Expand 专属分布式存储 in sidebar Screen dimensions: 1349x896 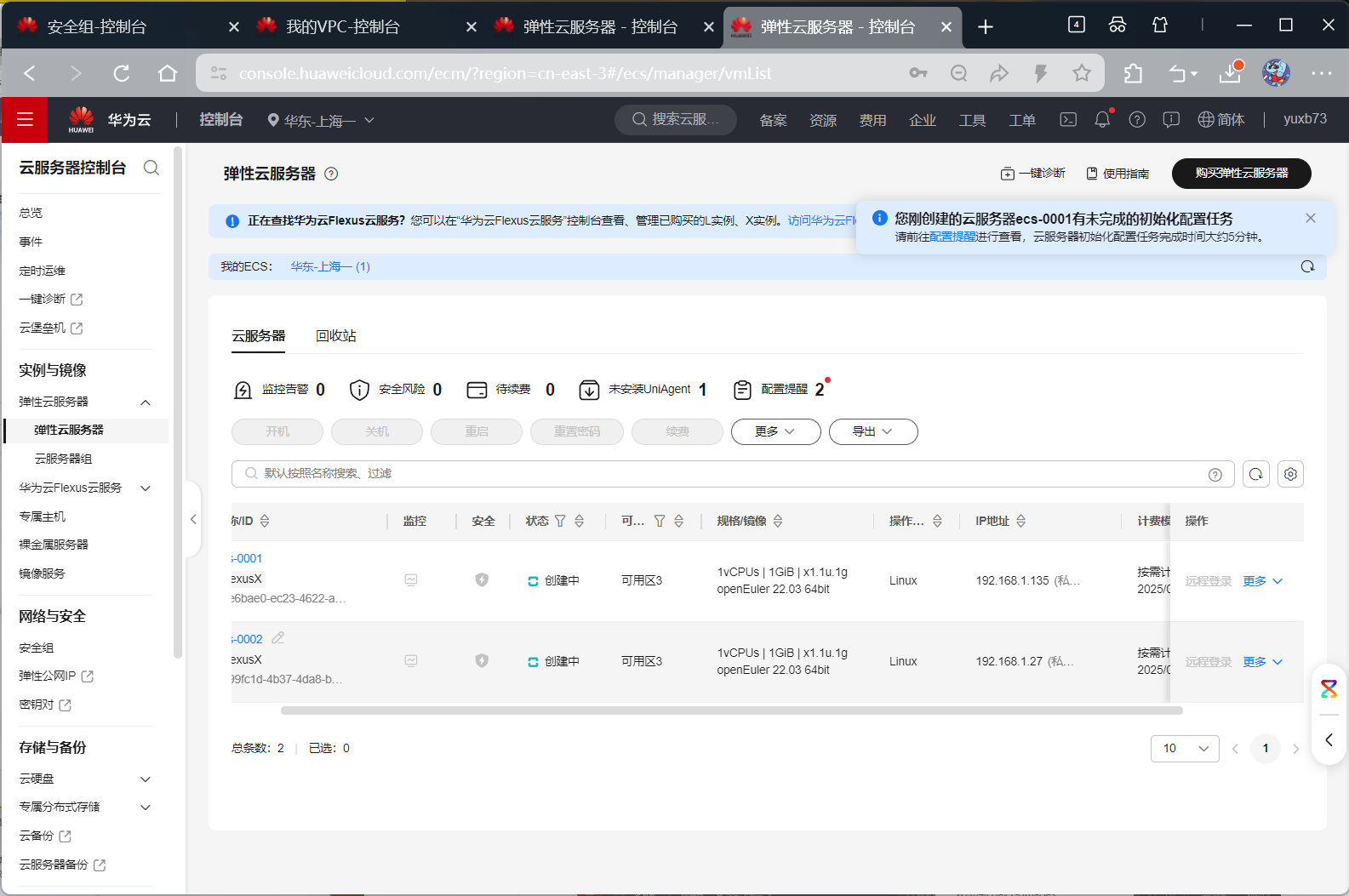146,807
